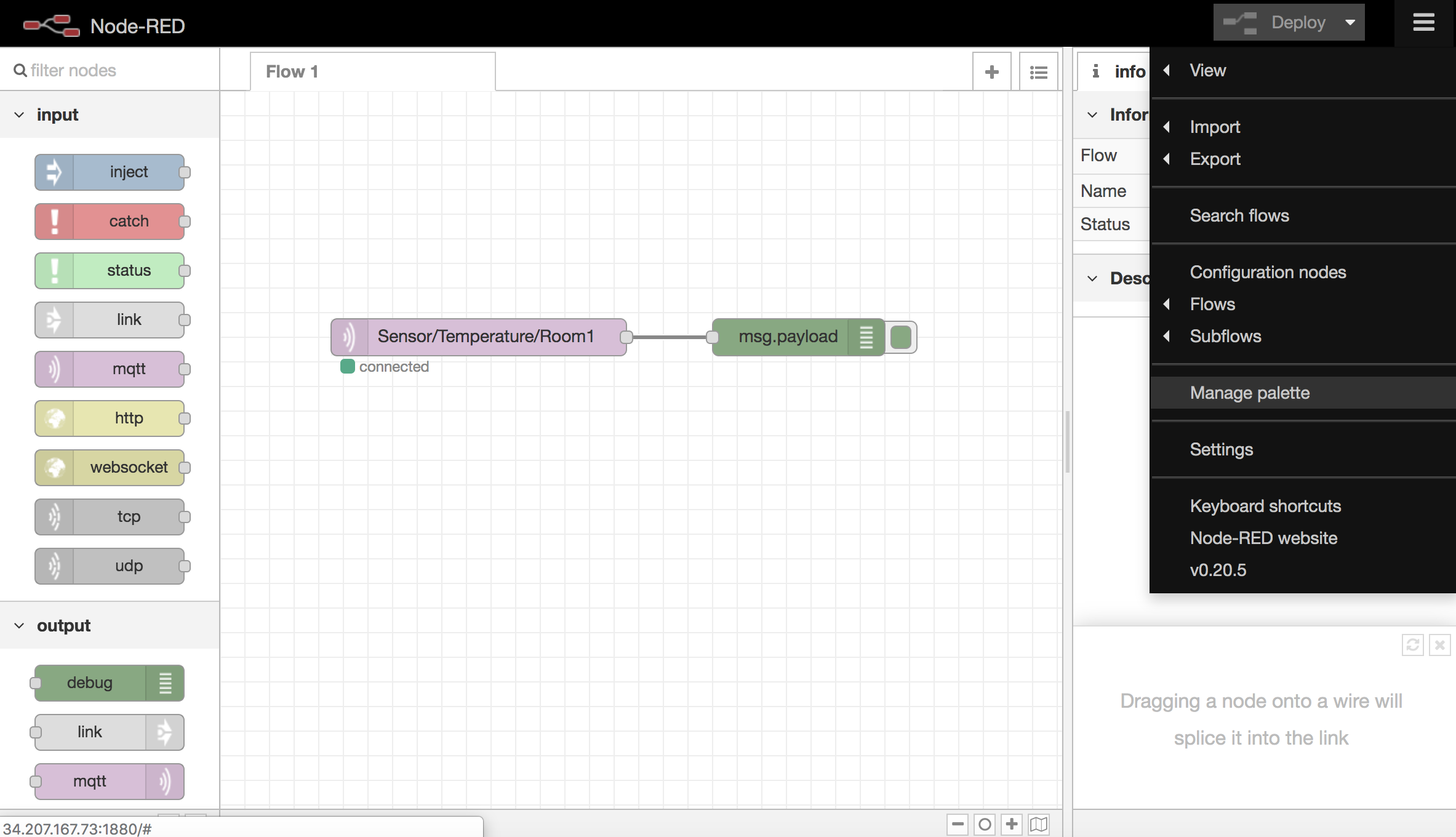
Task: Select the websocket input node
Action: (110, 467)
